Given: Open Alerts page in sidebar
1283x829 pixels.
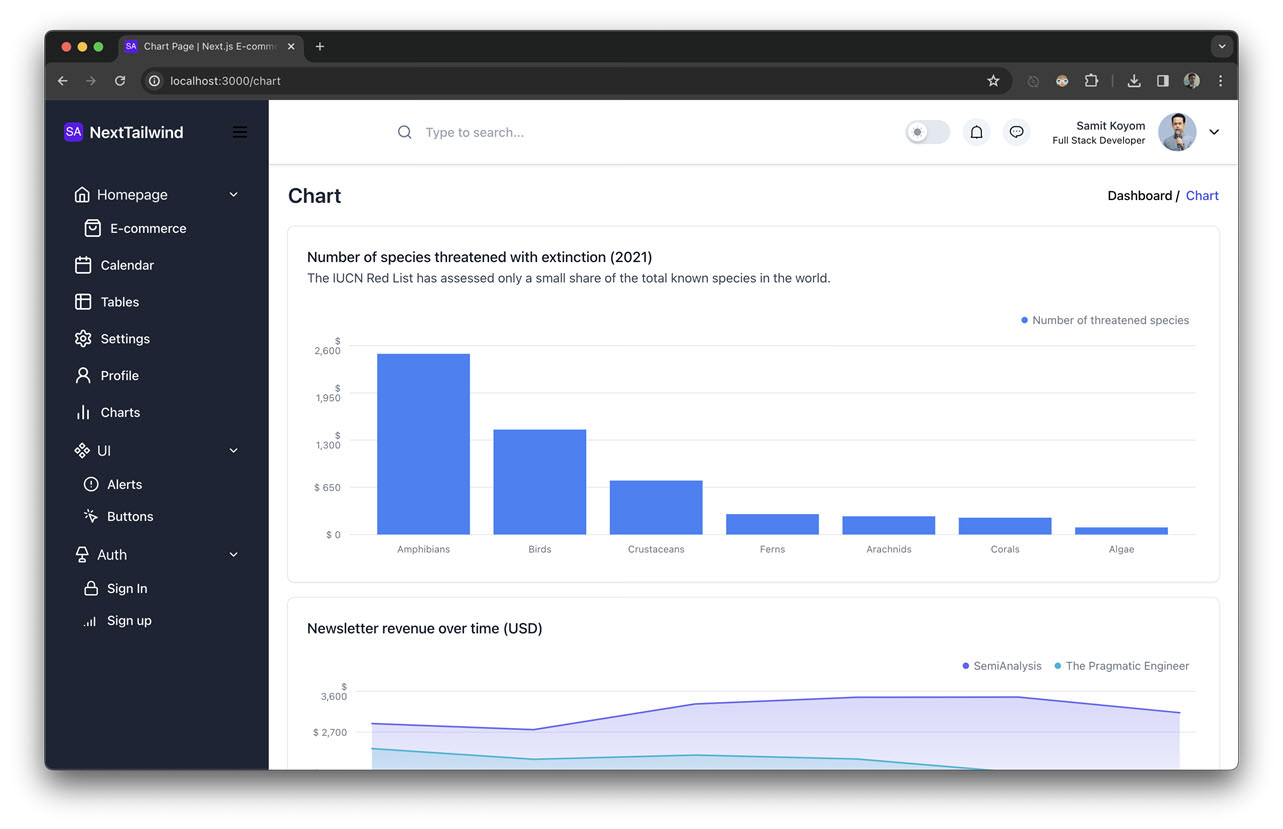Looking at the screenshot, I should click(x=125, y=484).
